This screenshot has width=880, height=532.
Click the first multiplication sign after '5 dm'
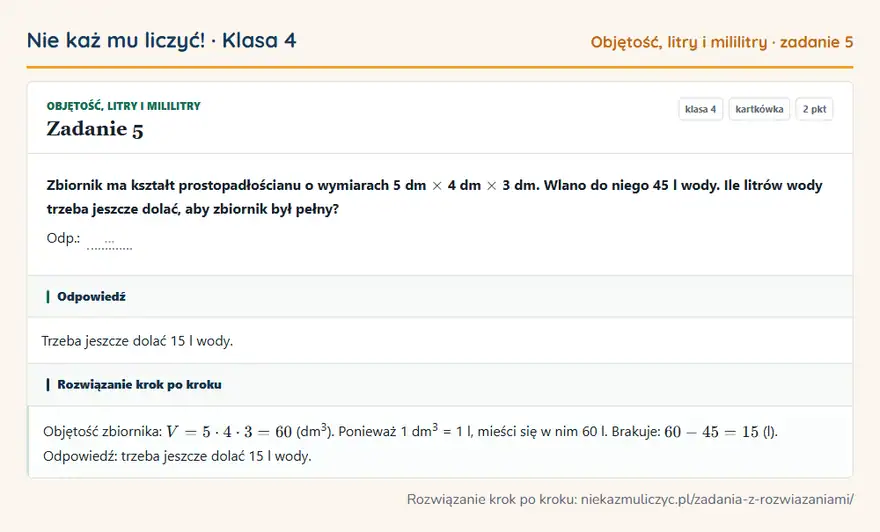point(437,186)
